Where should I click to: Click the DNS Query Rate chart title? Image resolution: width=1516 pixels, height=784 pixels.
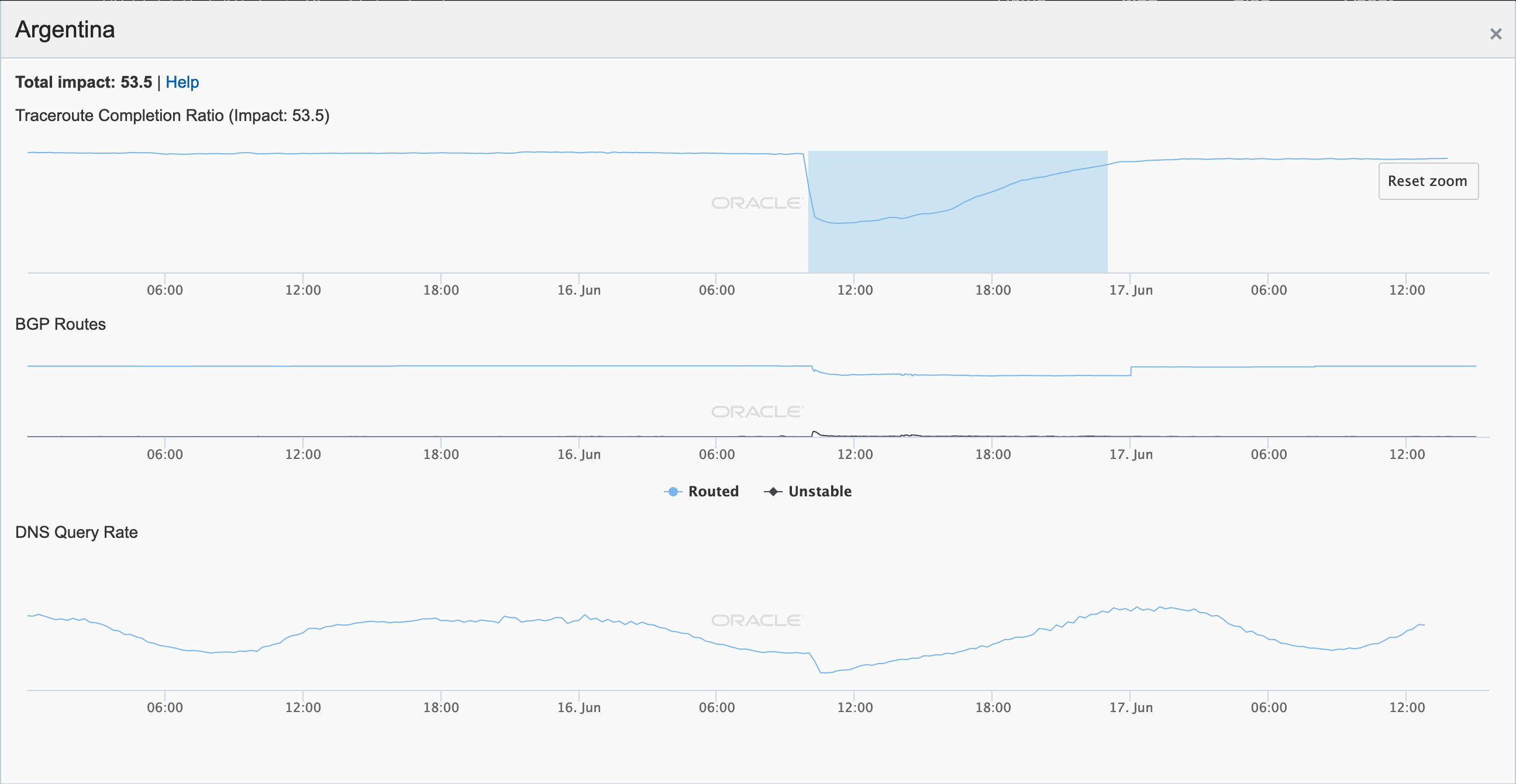tap(76, 532)
